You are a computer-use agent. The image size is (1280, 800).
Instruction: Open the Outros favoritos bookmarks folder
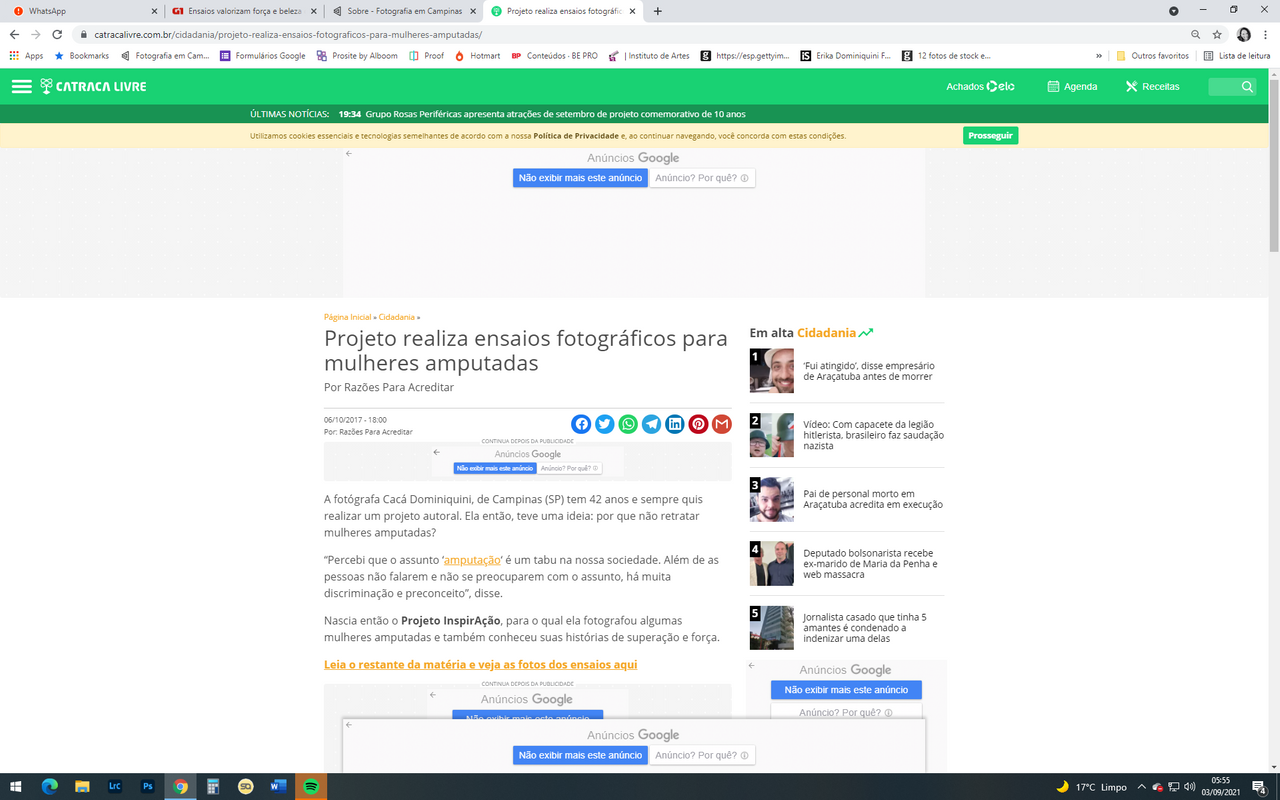(x=1152, y=56)
